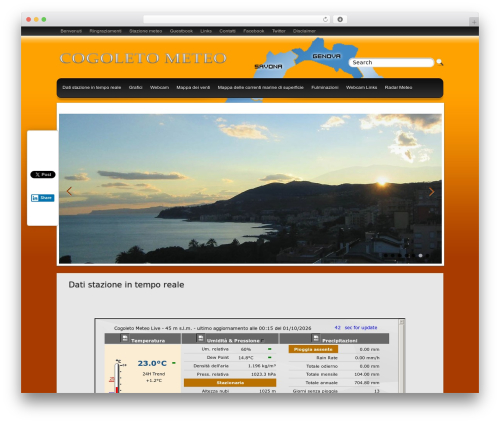Click the green trend indicator beside 23.0°C
Image resolution: width=500 pixels, height=423 pixels.
[174, 363]
